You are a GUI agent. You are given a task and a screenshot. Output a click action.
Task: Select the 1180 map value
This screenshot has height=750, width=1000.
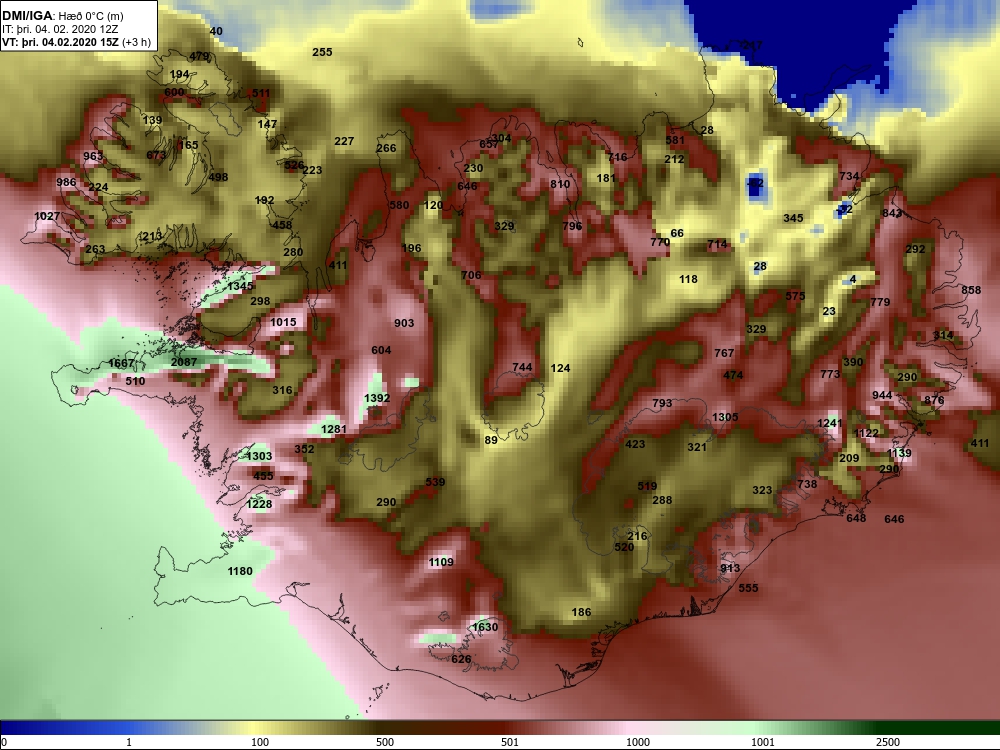(240, 571)
